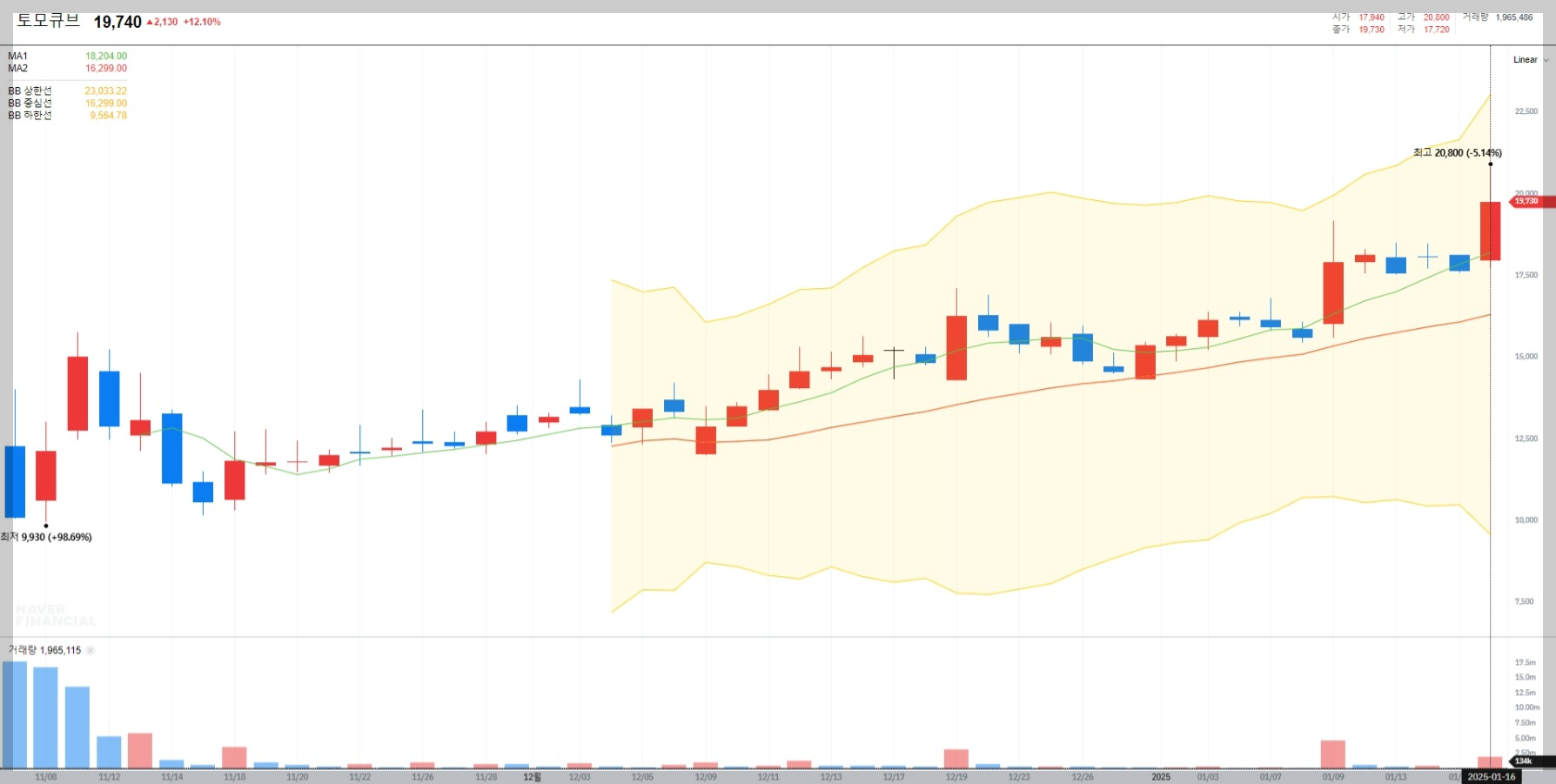Click the 토모큐브 stock name title
Image resolution: width=1556 pixels, height=784 pixels.
coord(49,21)
